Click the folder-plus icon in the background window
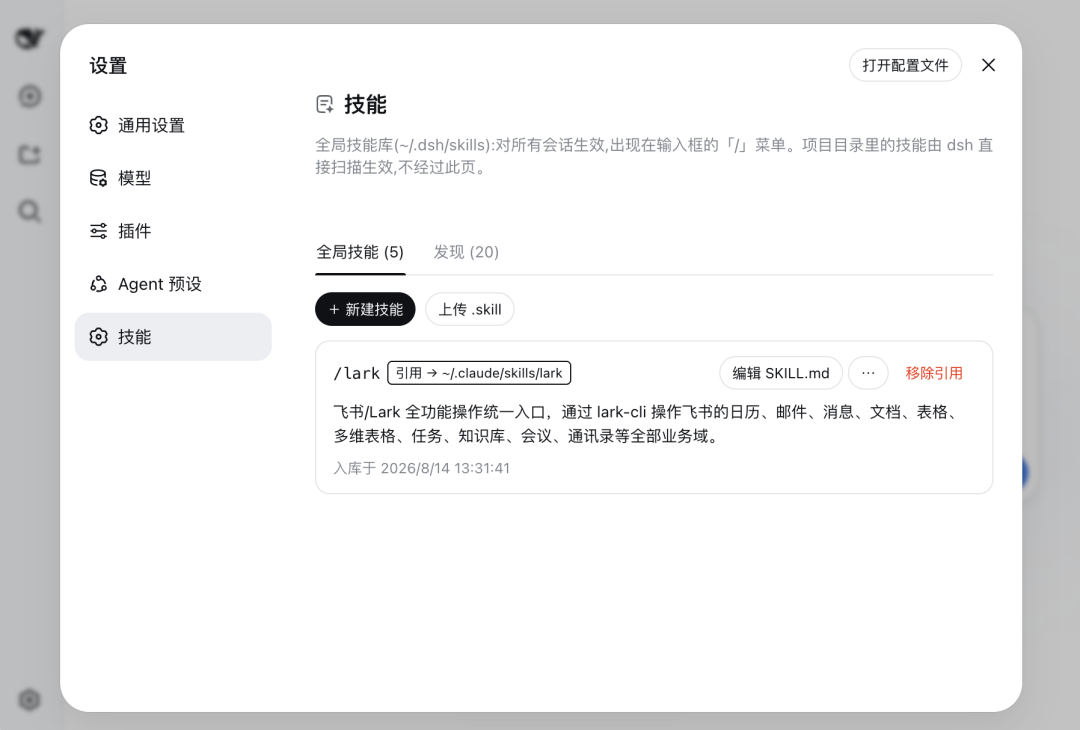This screenshot has width=1080, height=730. click(29, 154)
